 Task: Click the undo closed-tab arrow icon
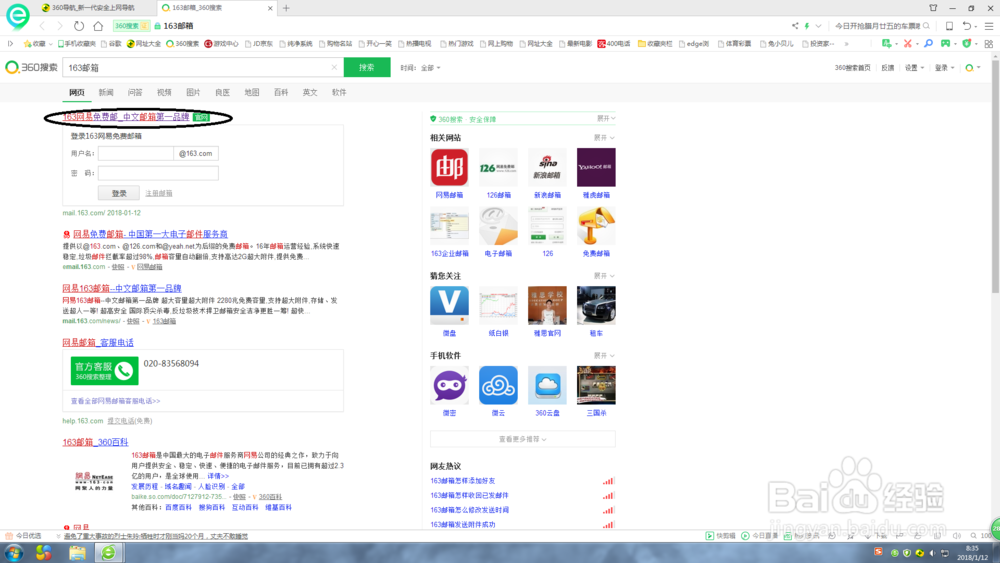[x=967, y=26]
